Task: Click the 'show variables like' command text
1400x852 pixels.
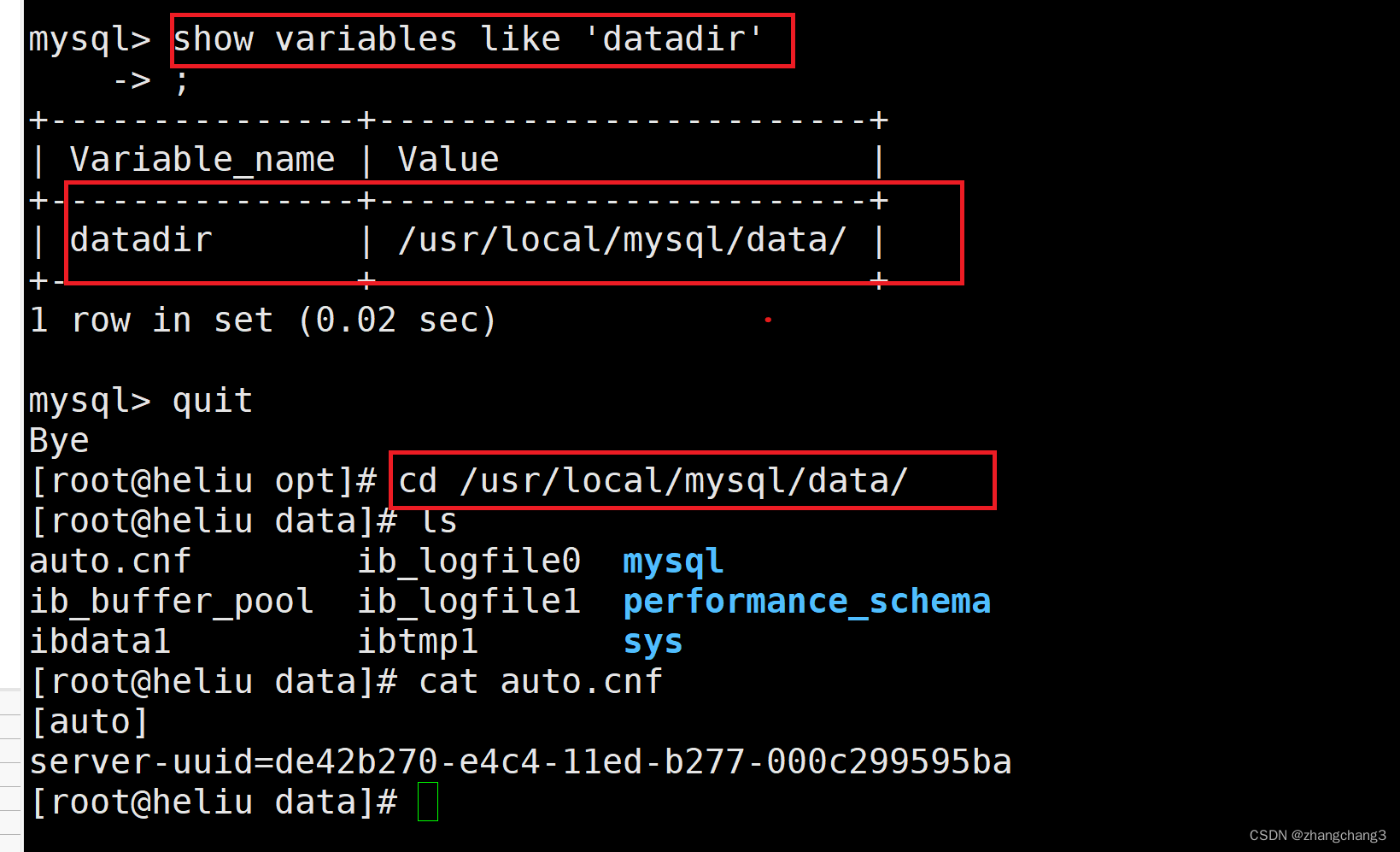Action: tap(467, 39)
